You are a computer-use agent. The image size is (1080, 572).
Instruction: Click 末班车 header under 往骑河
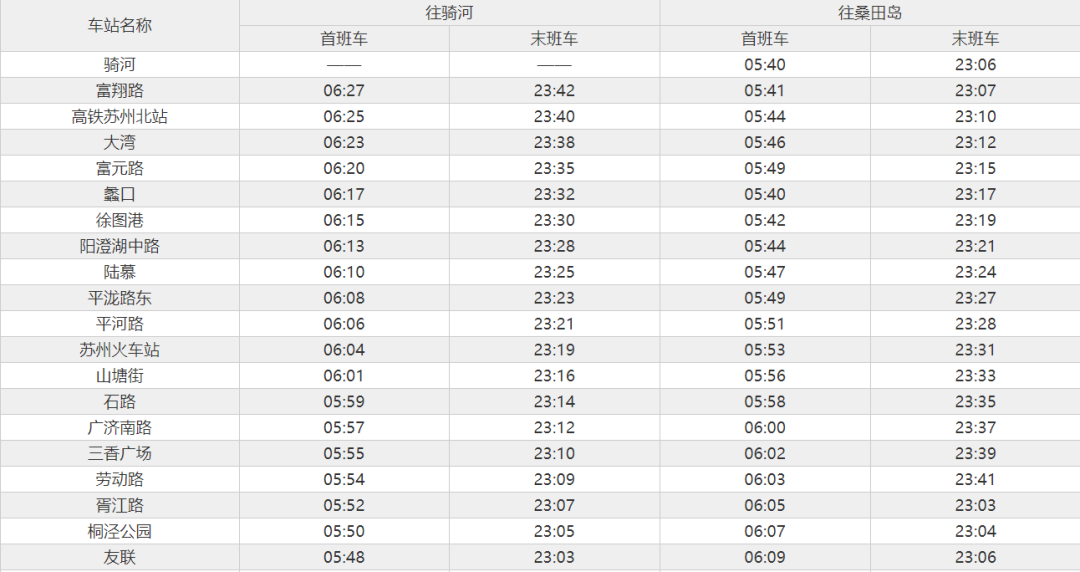pos(554,39)
